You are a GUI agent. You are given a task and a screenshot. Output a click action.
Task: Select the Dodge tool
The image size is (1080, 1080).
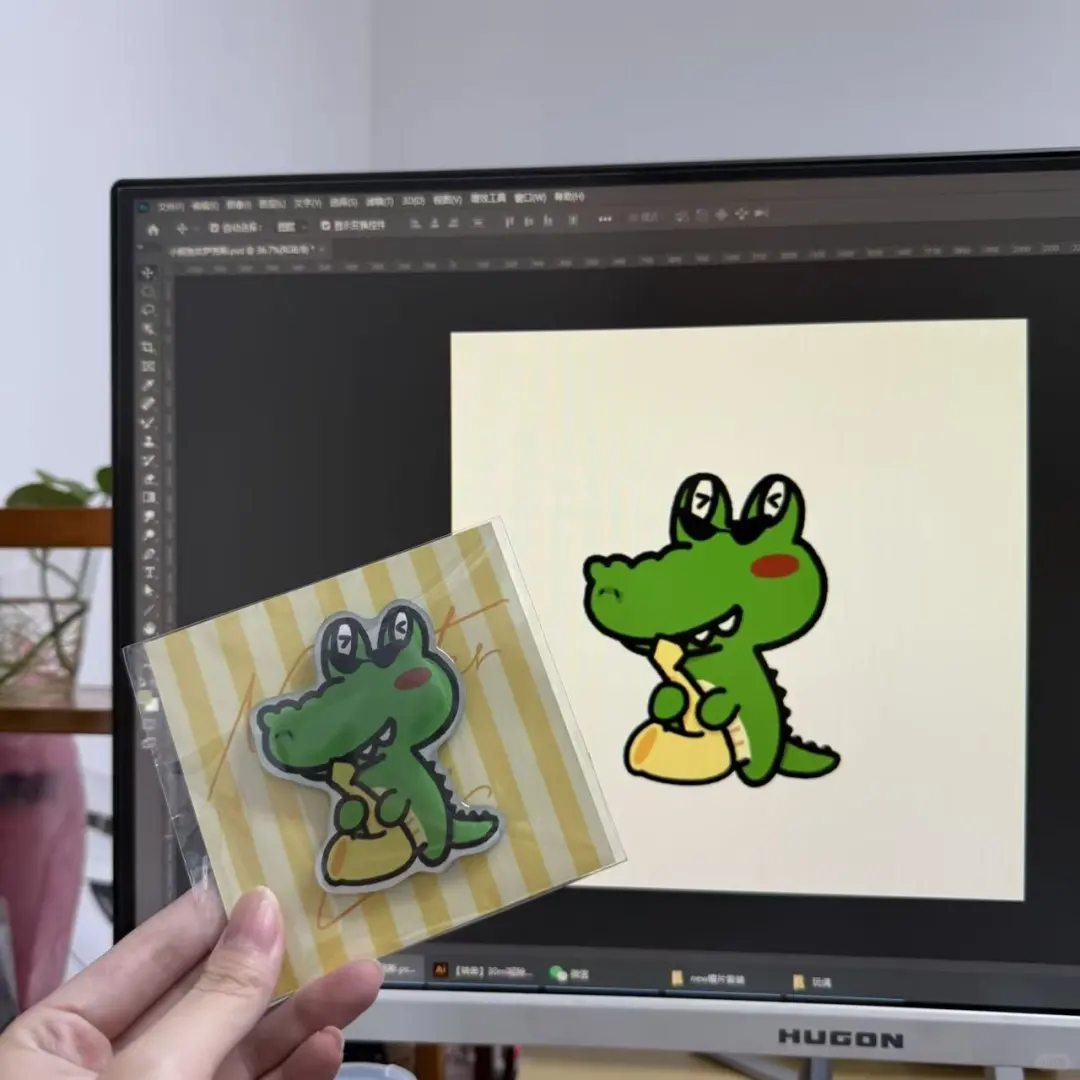[x=149, y=534]
